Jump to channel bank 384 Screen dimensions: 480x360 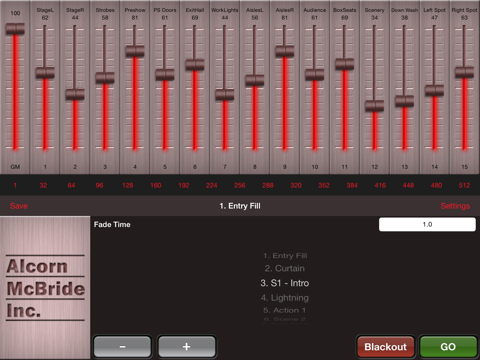(x=352, y=185)
